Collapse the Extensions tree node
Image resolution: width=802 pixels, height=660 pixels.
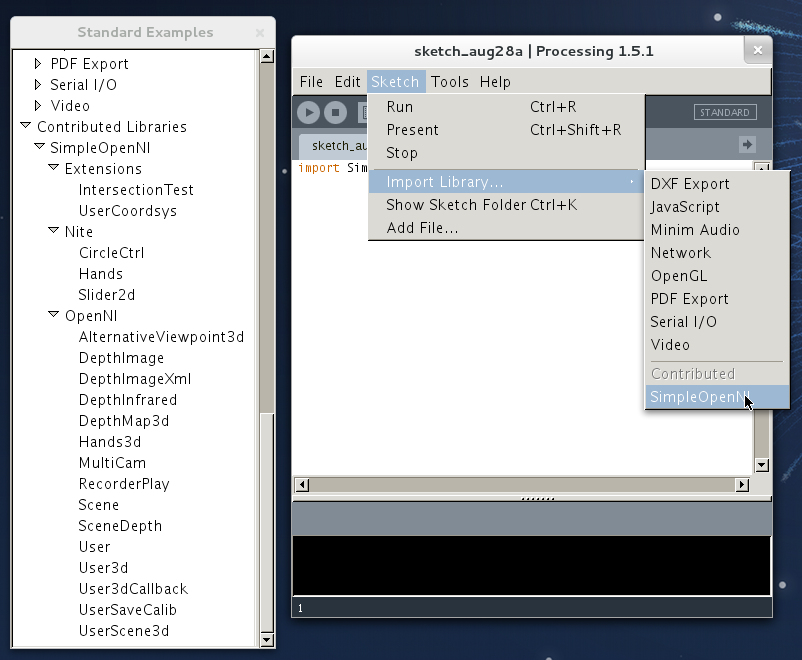[x=53, y=167]
